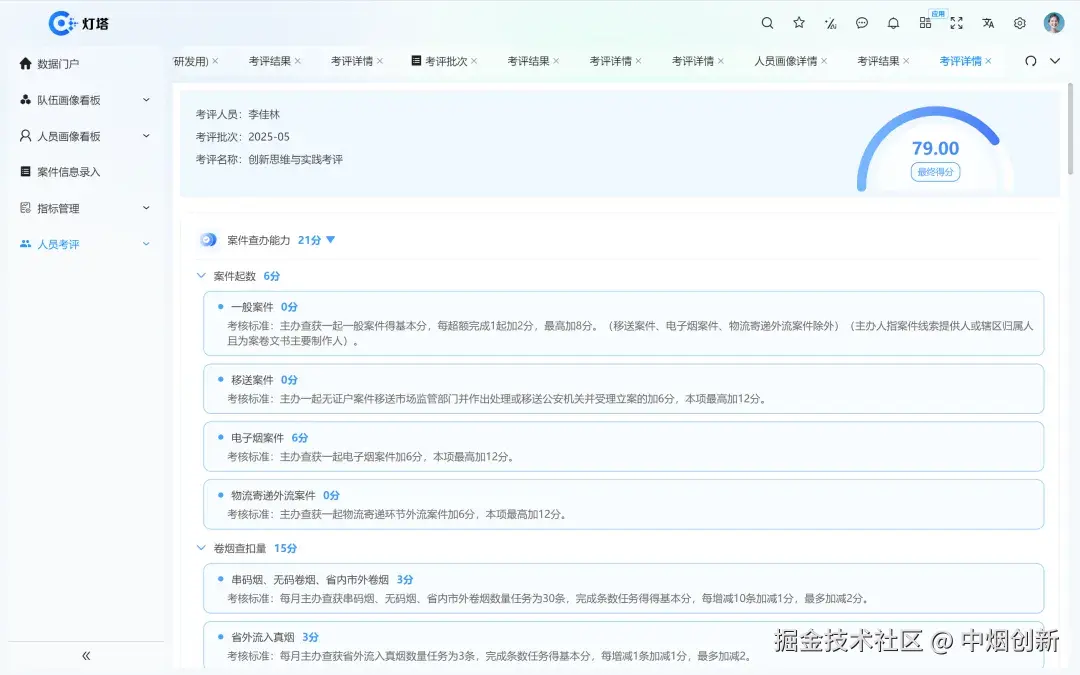Open the notifications bell icon

(x=893, y=22)
